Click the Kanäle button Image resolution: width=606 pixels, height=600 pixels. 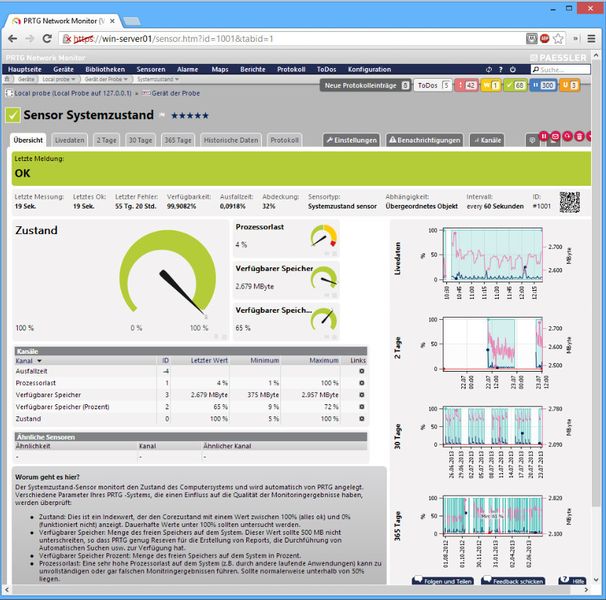pyautogui.click(x=487, y=140)
